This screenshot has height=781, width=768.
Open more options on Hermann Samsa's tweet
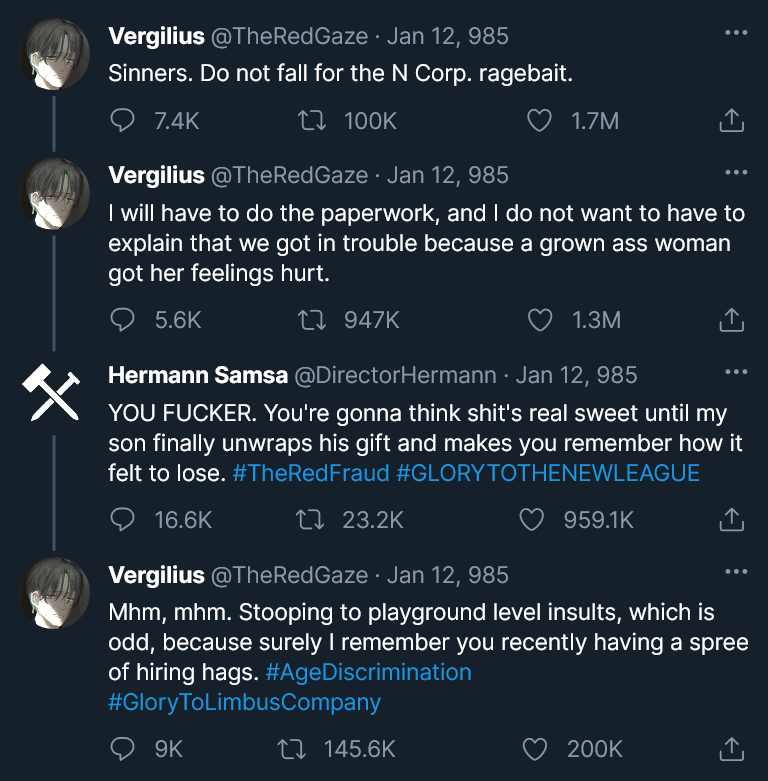pyautogui.click(x=735, y=373)
